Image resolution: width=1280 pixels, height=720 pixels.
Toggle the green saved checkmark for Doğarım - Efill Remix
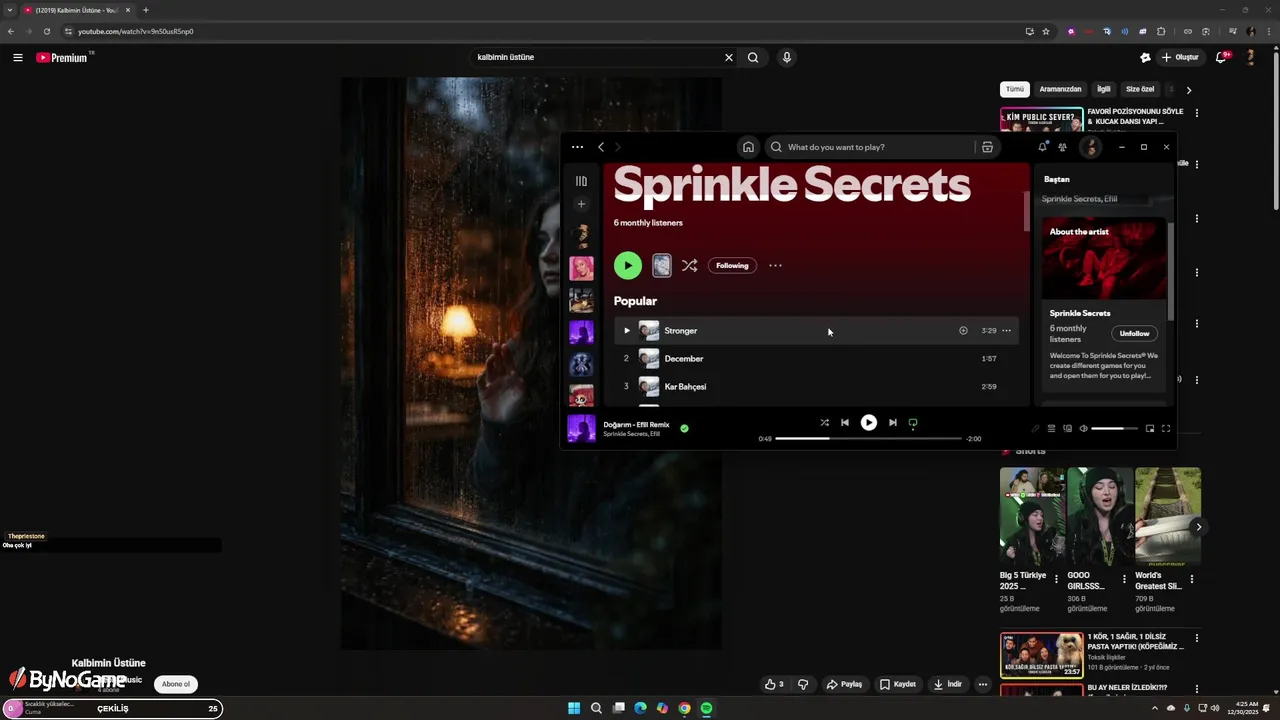click(684, 428)
